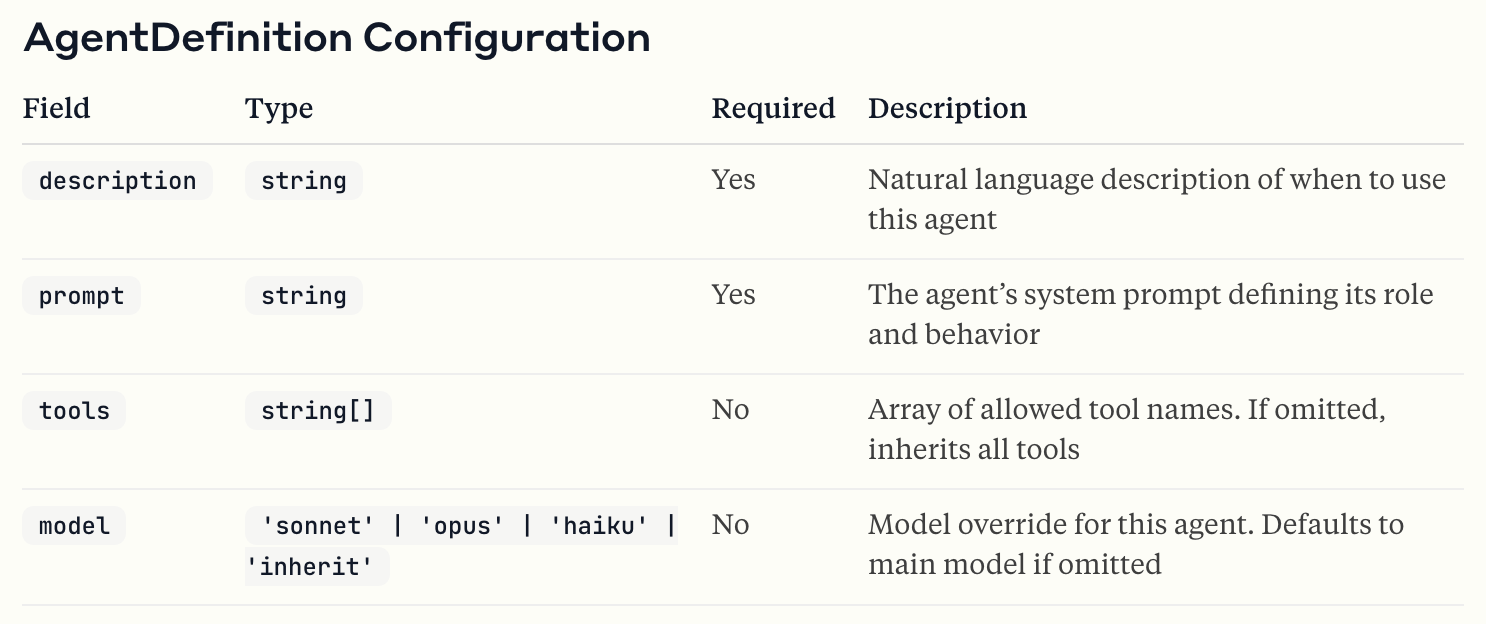Click the 'inherit' type value
1486x624 pixels.
pos(316,567)
